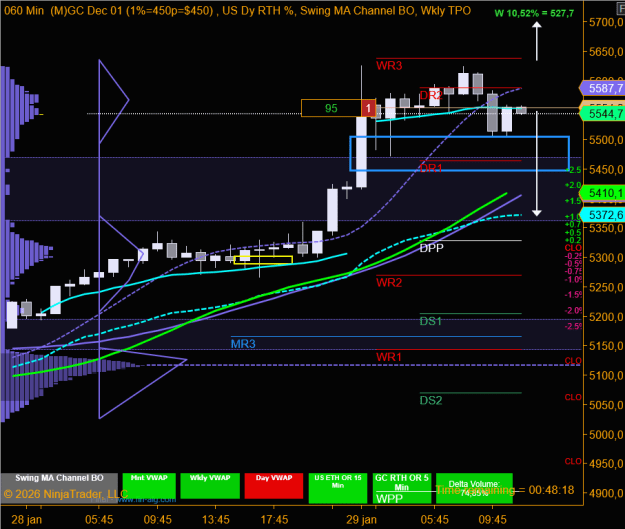
Task: Click the DS2 support label
Action: pos(431,401)
